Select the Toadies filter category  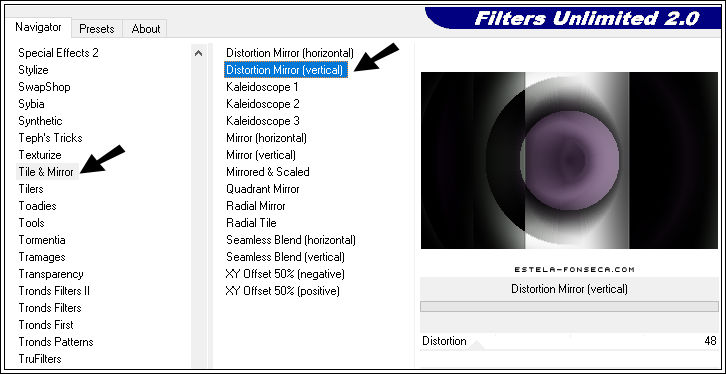pos(38,206)
